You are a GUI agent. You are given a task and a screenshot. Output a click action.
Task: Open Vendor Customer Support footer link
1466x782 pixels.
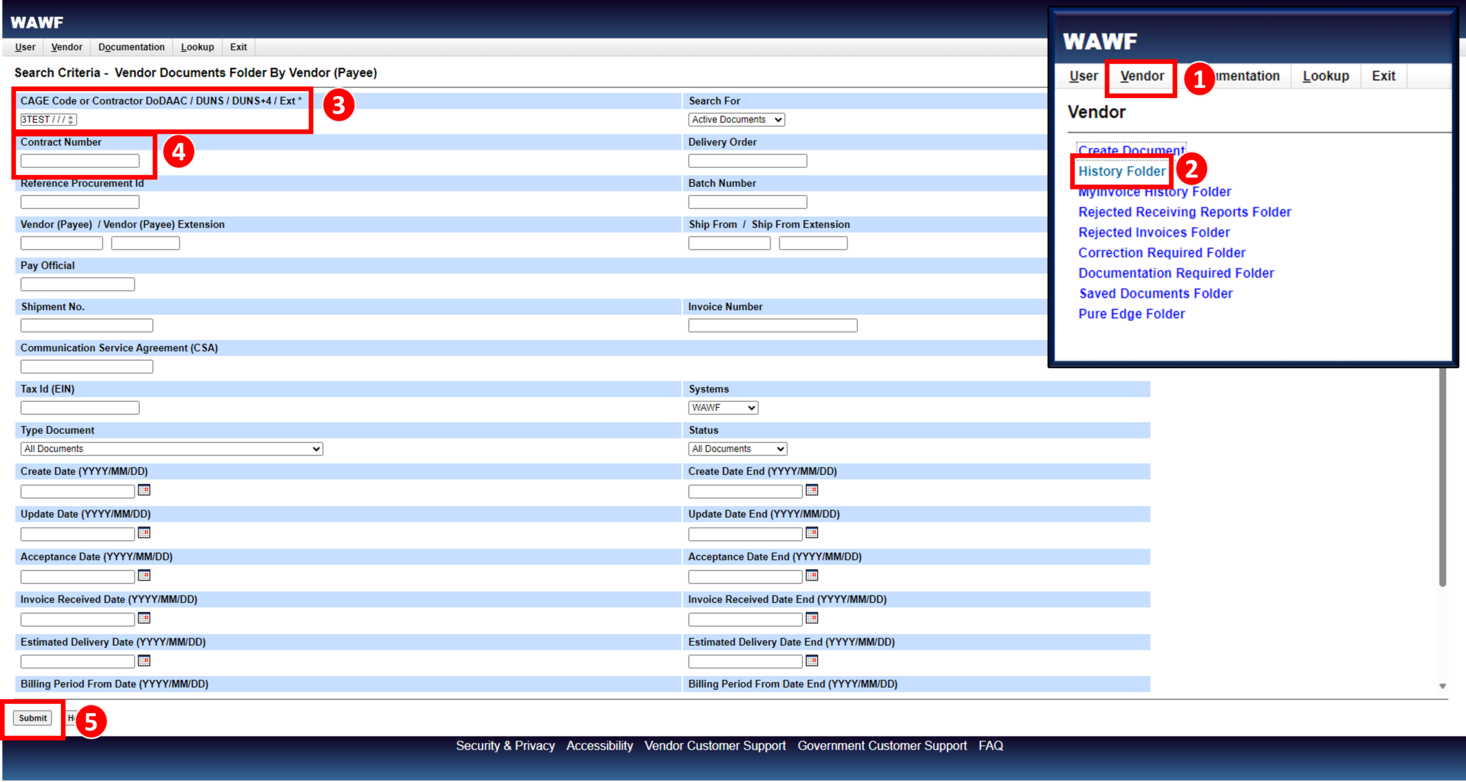tap(715, 746)
